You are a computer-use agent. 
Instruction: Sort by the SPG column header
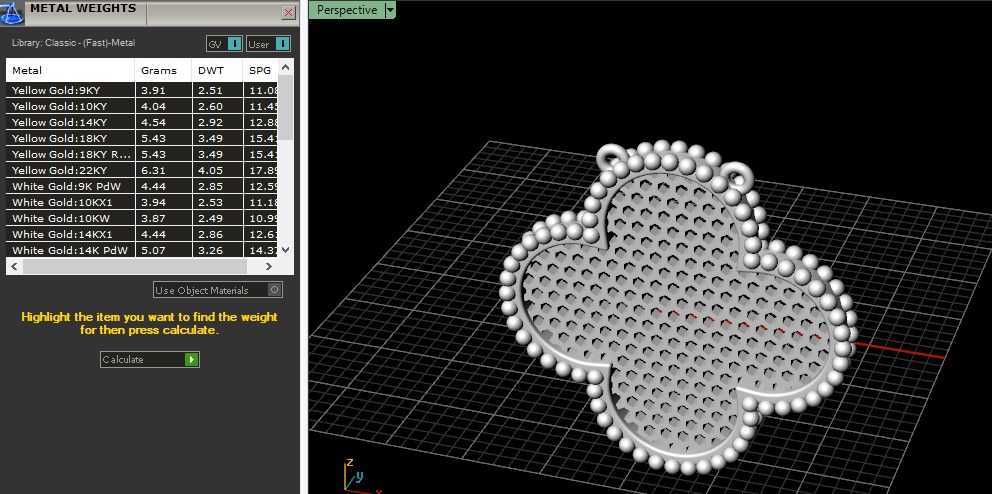260,70
